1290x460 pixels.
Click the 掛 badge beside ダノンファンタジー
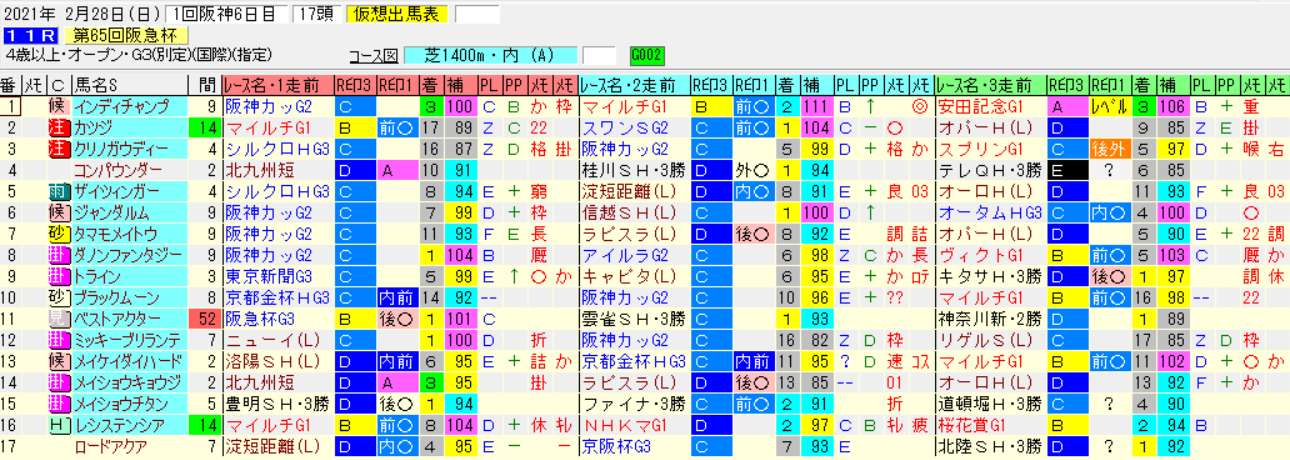57,254
